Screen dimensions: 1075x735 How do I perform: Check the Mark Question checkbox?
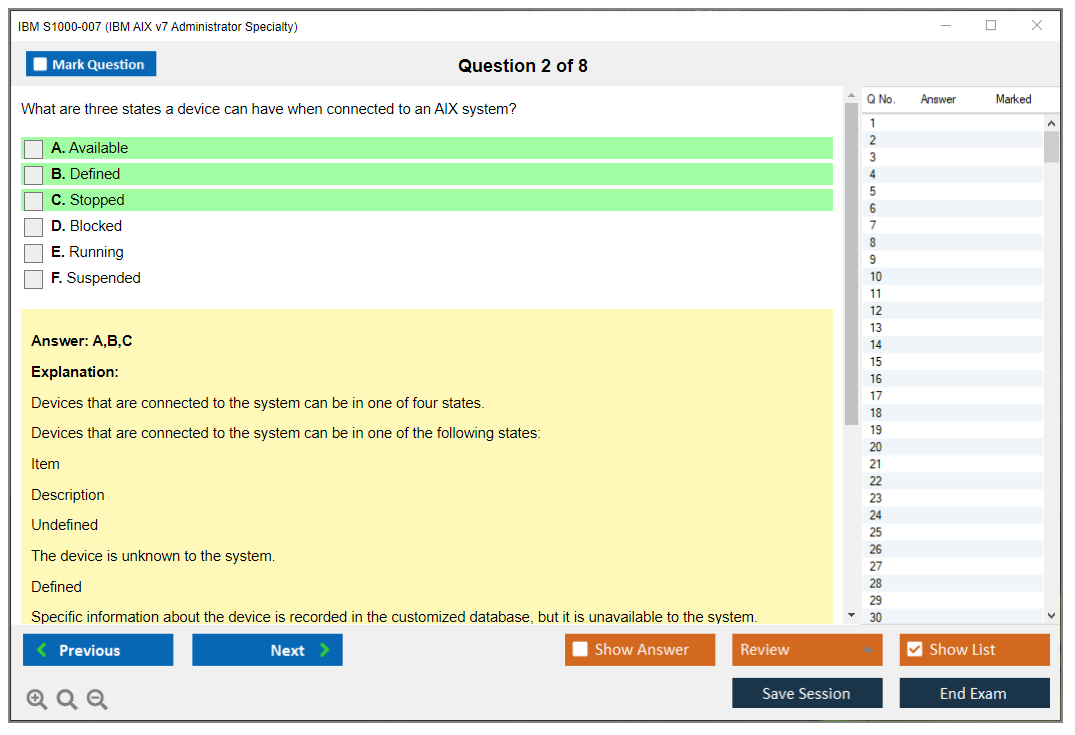(41, 65)
